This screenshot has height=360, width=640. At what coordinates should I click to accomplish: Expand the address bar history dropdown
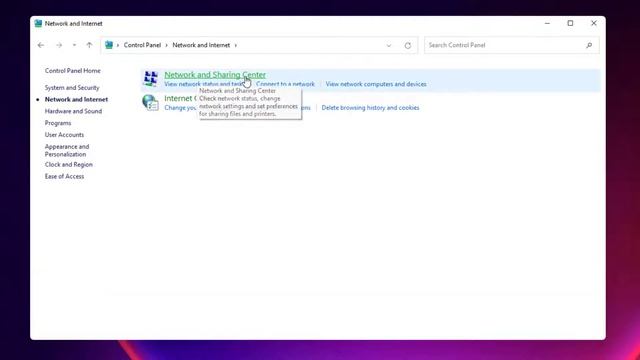point(389,45)
